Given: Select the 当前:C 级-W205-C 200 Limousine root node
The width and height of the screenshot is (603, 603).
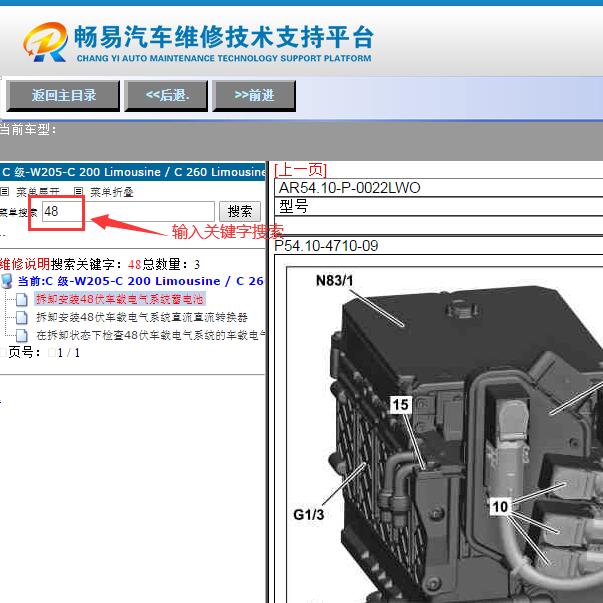Looking at the screenshot, I should click(x=140, y=281).
